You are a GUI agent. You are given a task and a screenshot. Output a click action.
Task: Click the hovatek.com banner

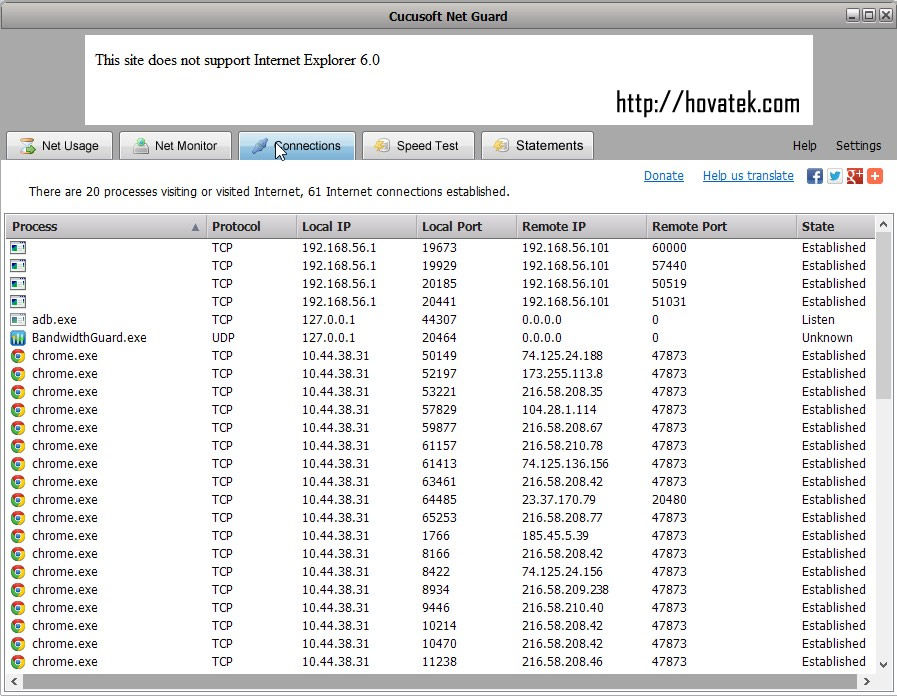pyautogui.click(x=448, y=80)
